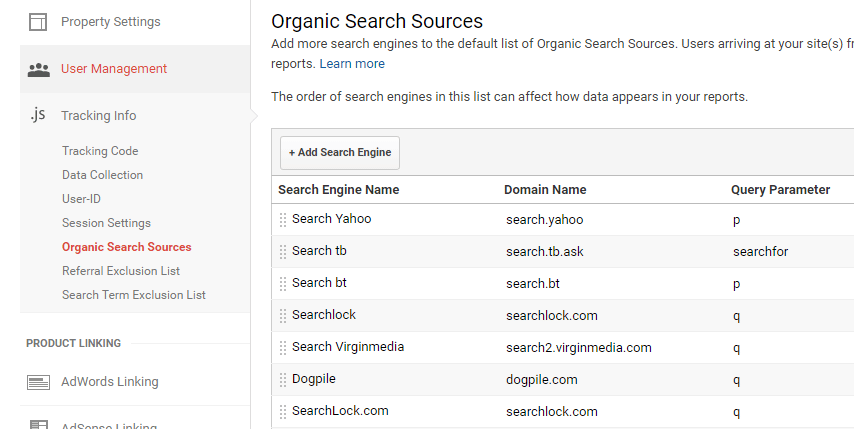Click the drag handle beside Search Virginmedia
The image size is (854, 429).
click(x=283, y=347)
